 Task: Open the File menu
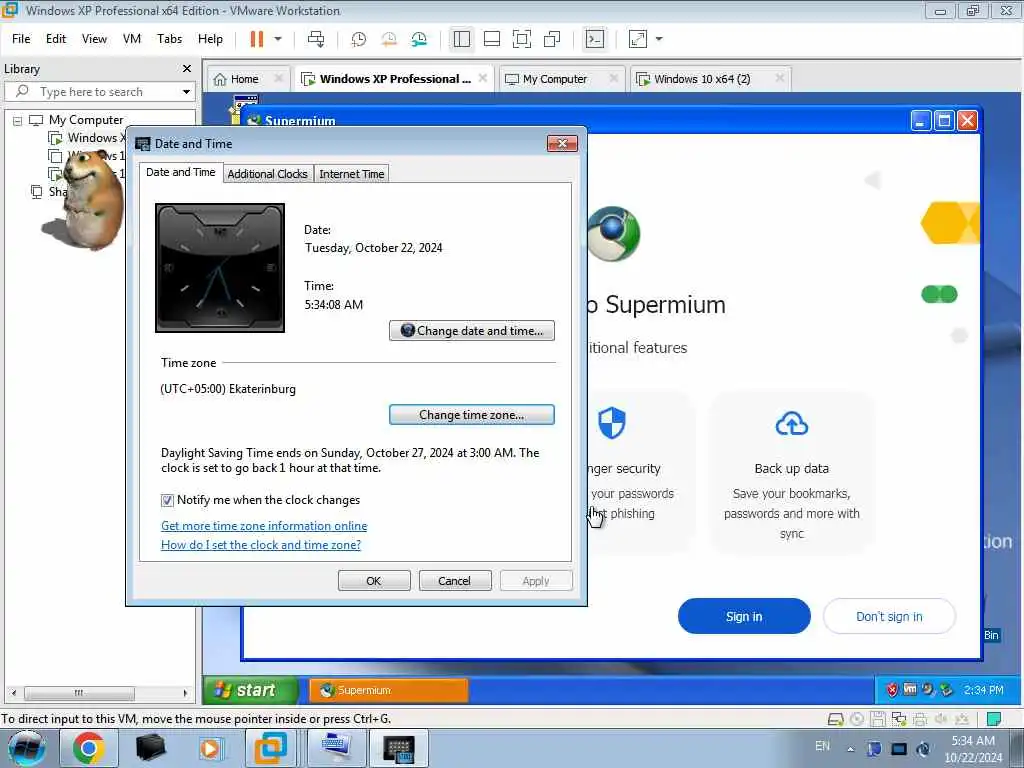[21, 39]
